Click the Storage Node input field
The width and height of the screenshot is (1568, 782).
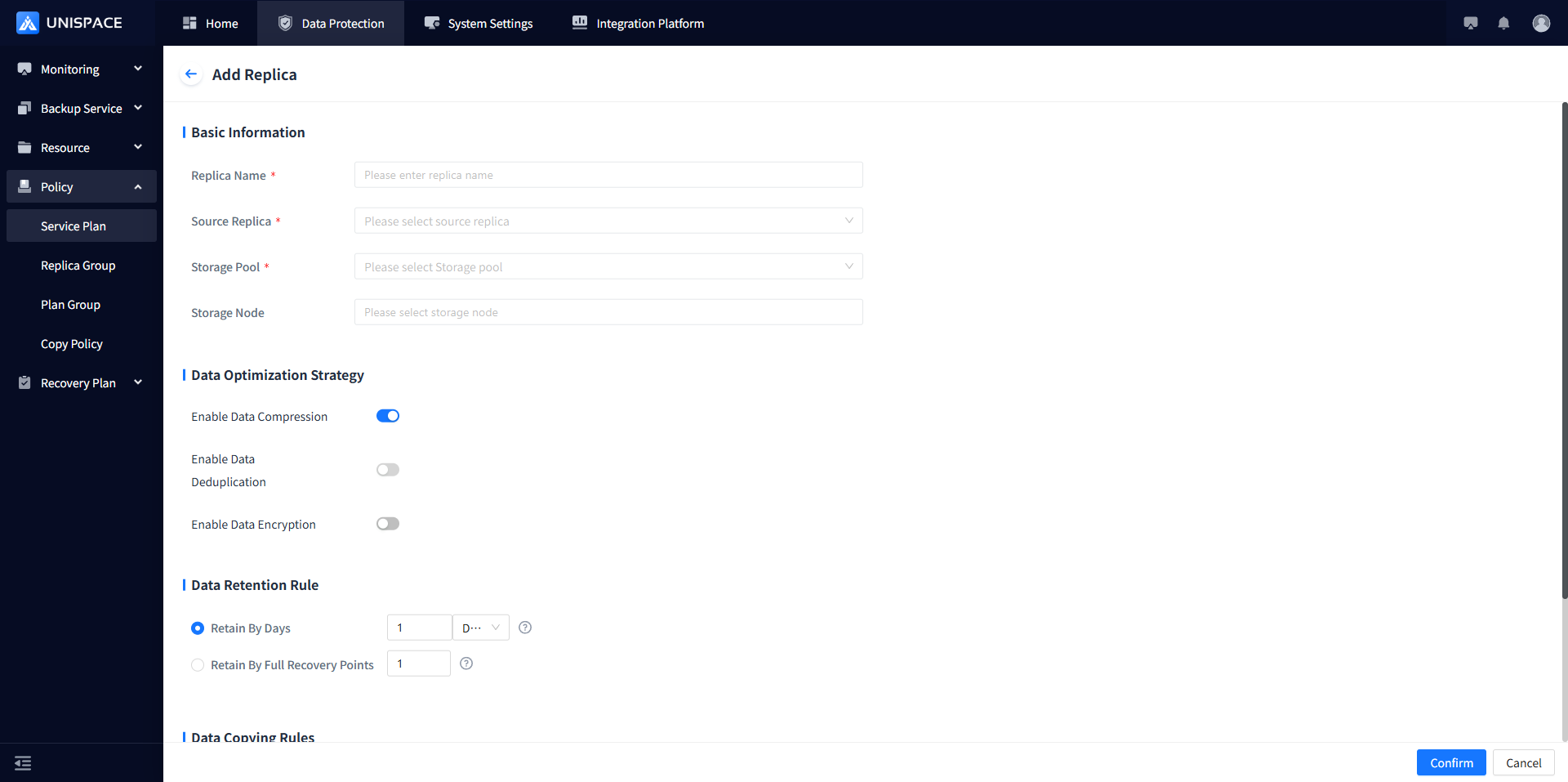pyautogui.click(x=608, y=312)
